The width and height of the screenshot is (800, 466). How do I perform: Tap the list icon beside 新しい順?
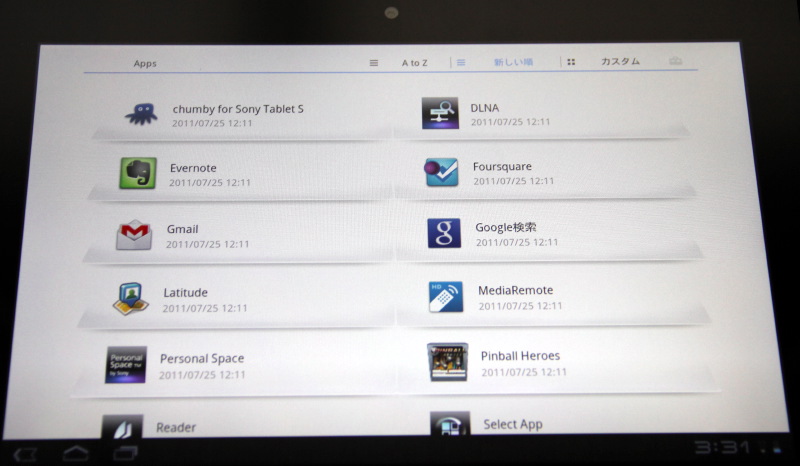point(461,62)
